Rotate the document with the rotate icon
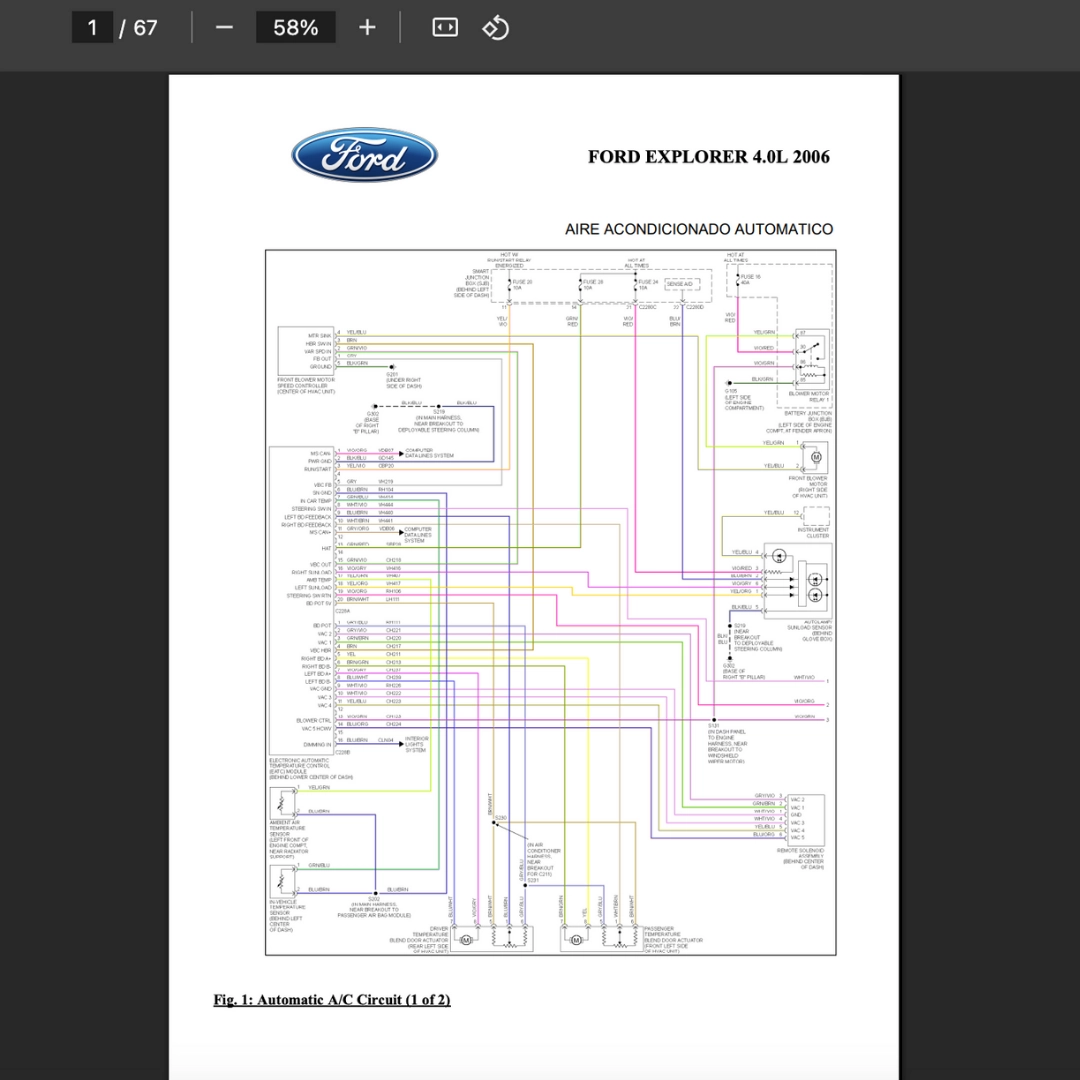The image size is (1080, 1080). [x=495, y=28]
